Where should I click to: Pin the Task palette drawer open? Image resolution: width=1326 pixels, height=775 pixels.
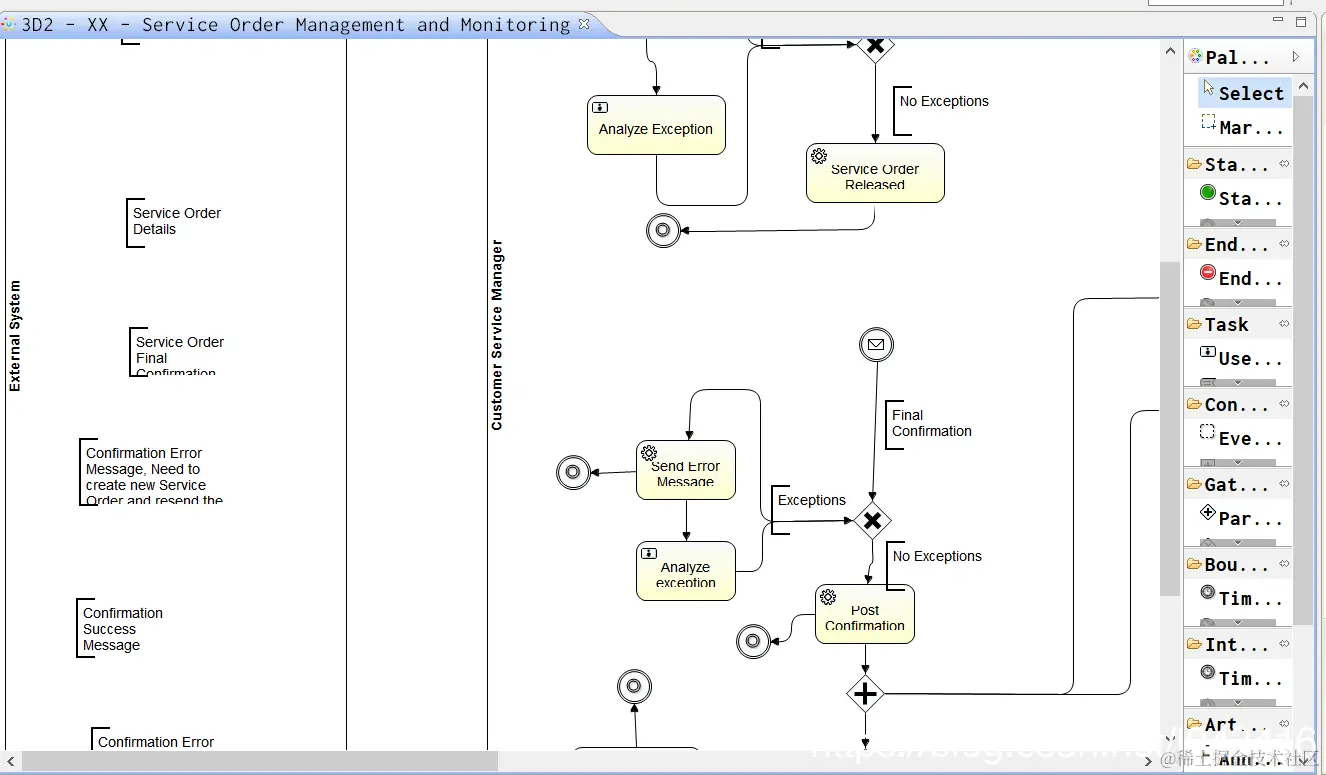[x=1284, y=324]
